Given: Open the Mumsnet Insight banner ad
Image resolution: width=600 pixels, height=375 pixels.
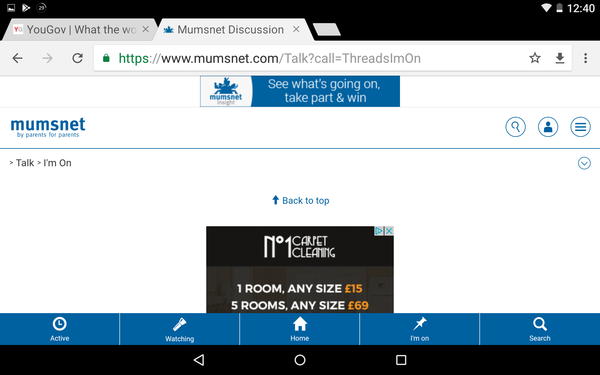Looking at the screenshot, I should (x=300, y=91).
